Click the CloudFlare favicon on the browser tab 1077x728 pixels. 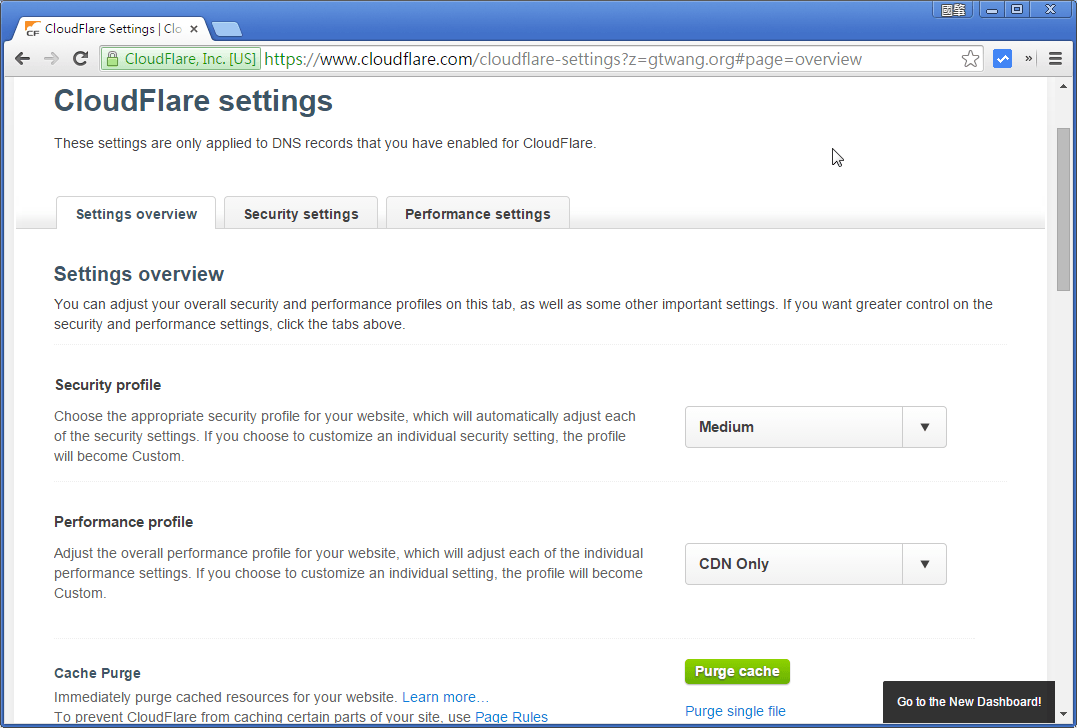point(34,28)
